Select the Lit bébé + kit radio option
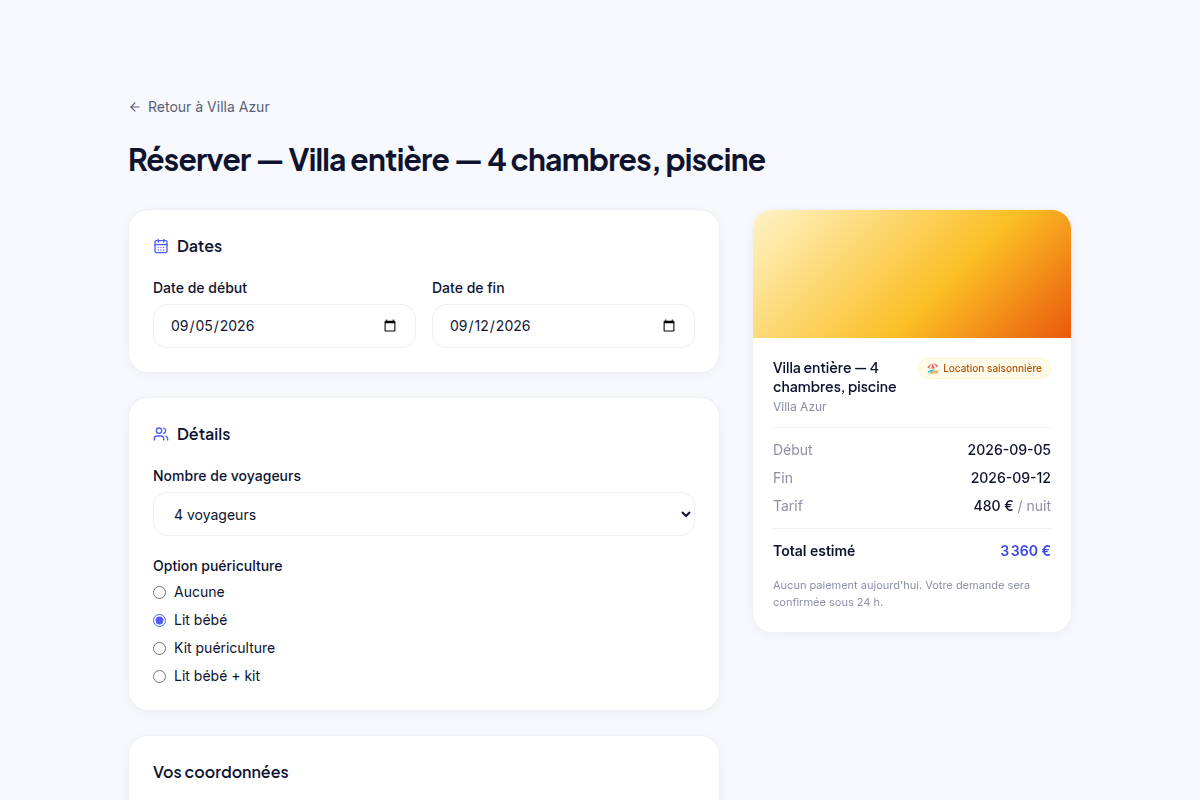This screenshot has width=1200, height=800. pyautogui.click(x=159, y=676)
